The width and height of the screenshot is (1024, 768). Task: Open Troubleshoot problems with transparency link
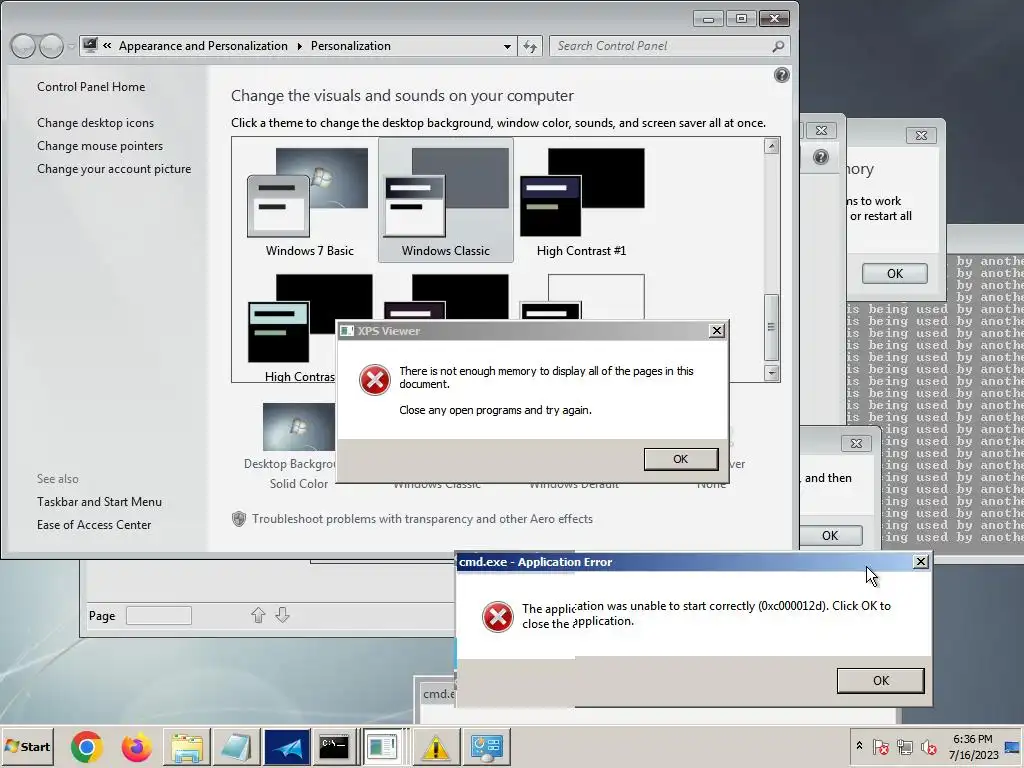pos(423,519)
